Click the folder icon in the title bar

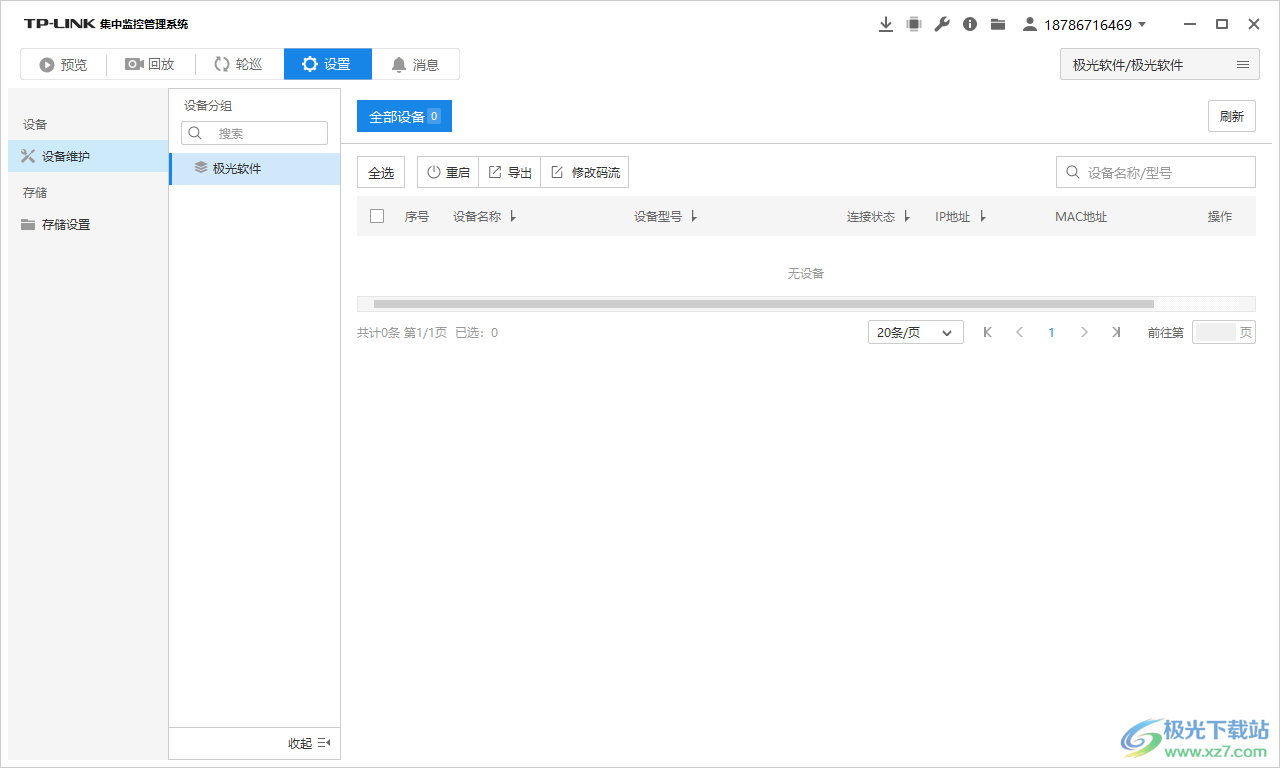click(x=997, y=23)
